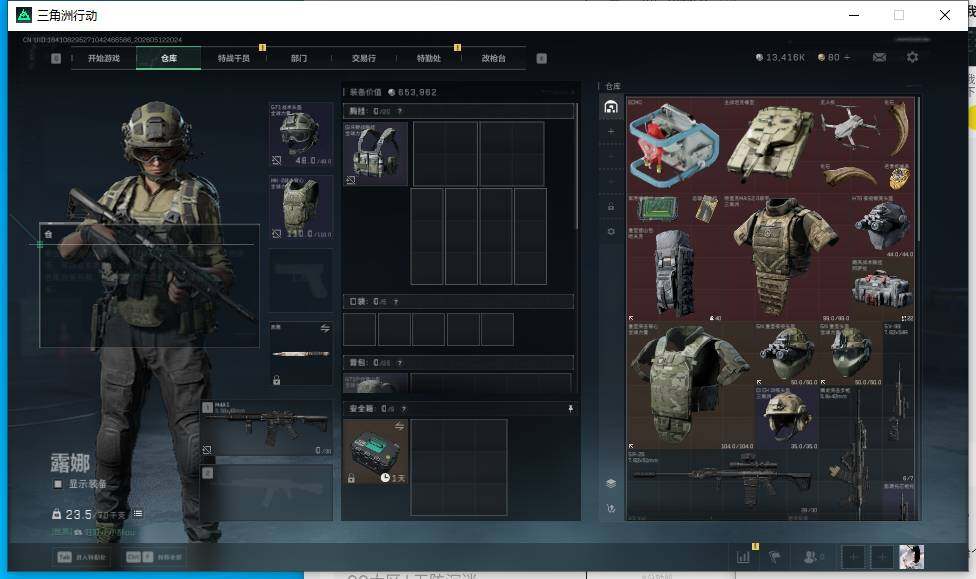Image resolution: width=976 pixels, height=579 pixels.
Task: Select the 仓库 tab
Action: [x=169, y=59]
